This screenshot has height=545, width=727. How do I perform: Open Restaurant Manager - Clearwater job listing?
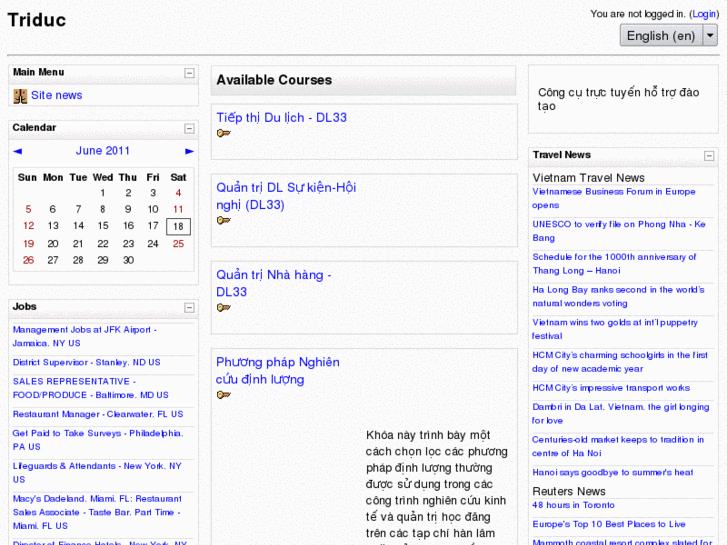[x=98, y=414]
